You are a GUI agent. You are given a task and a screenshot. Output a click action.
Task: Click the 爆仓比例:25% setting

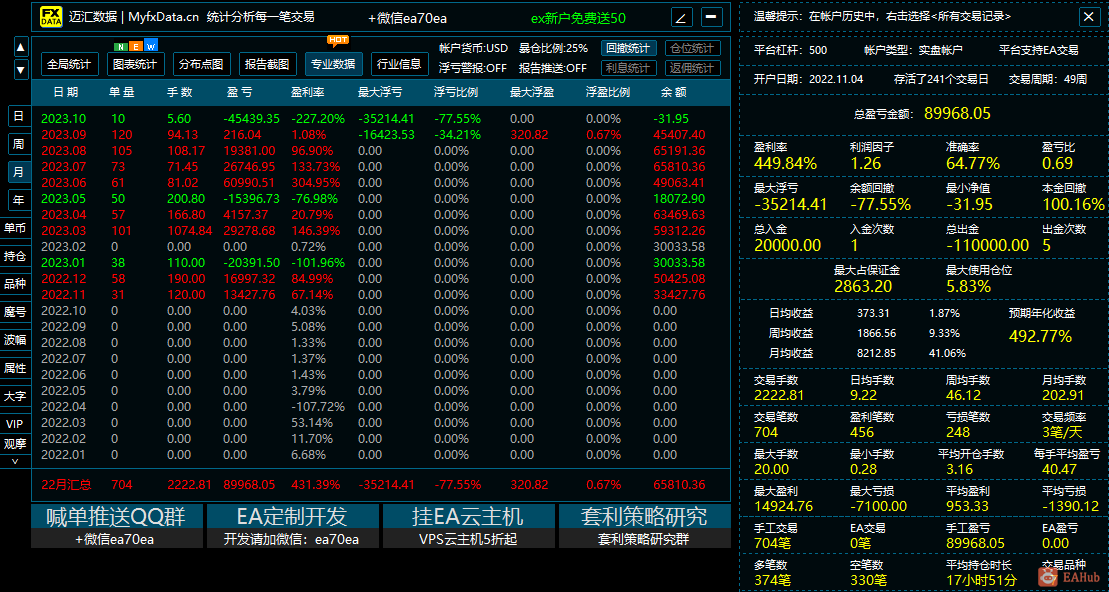pyautogui.click(x=553, y=48)
